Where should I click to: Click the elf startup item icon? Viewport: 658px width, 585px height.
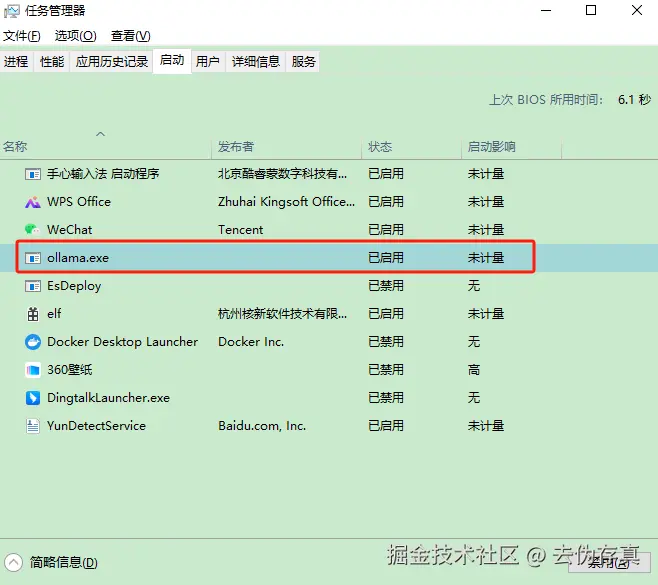click(x=33, y=313)
